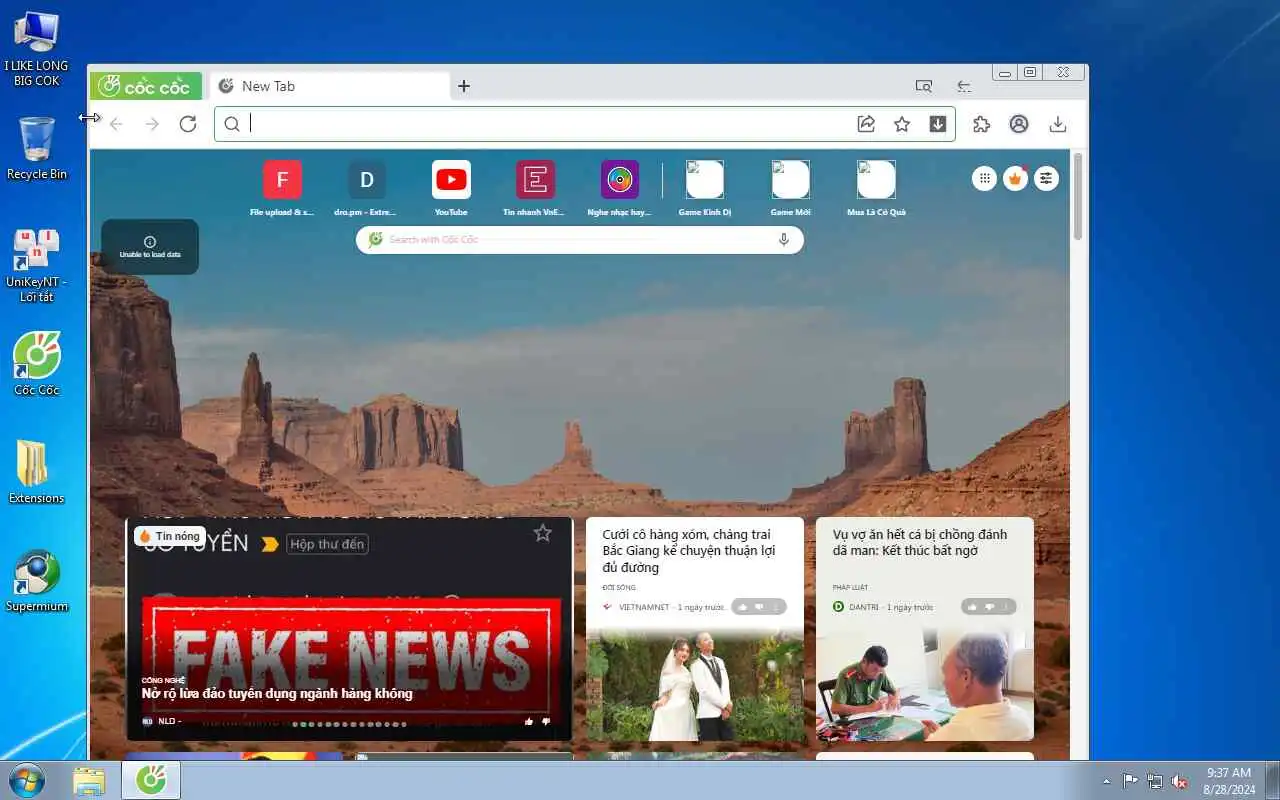Click the orange crown rewards icon

click(1016, 178)
